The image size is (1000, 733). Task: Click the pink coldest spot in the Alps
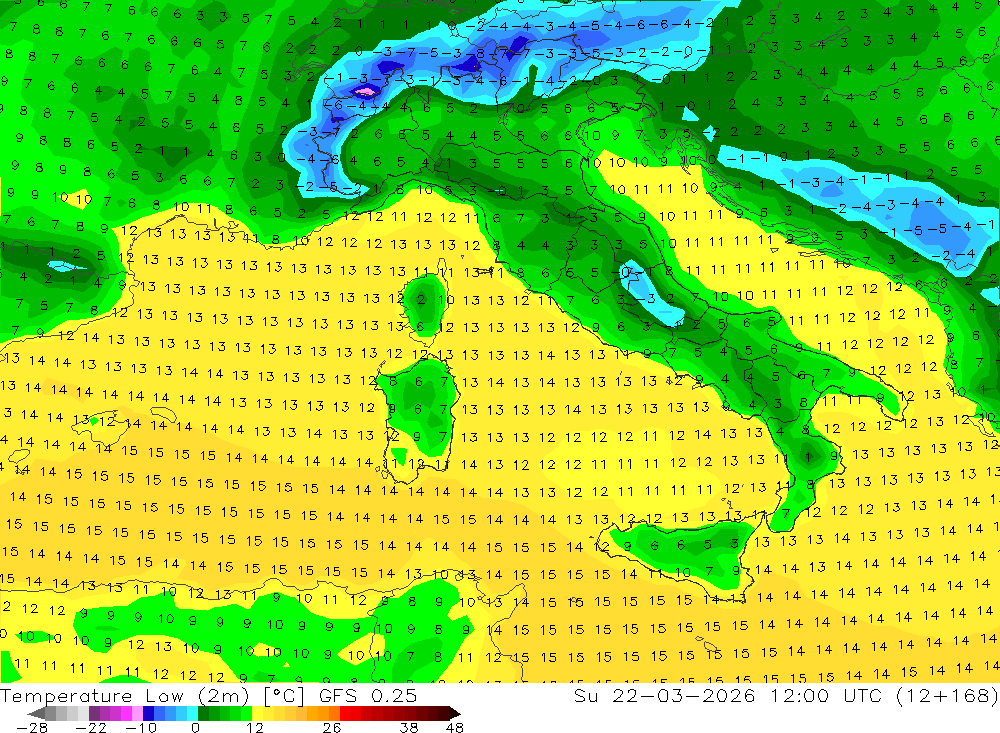(x=365, y=92)
